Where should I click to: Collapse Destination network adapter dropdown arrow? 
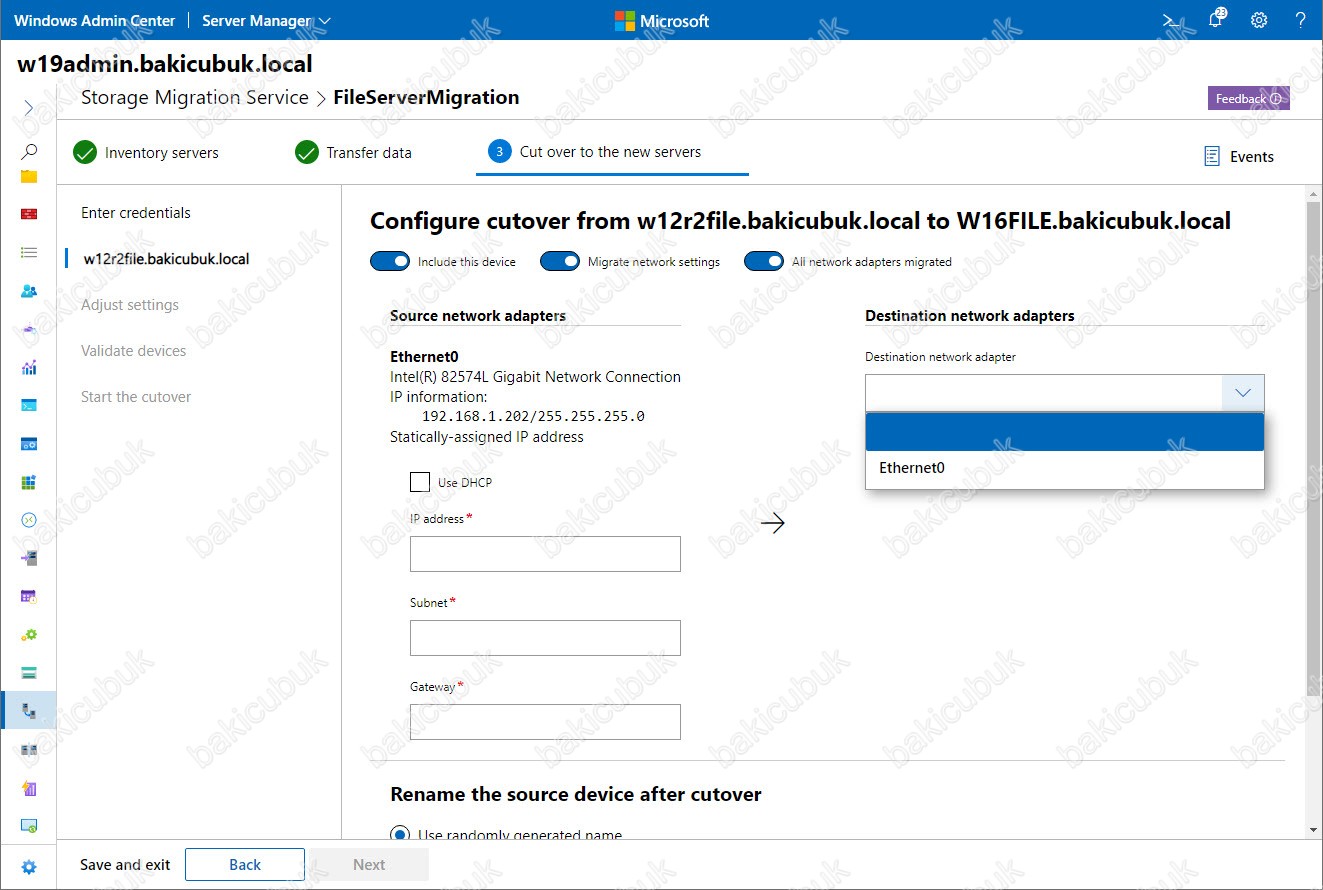click(1243, 393)
